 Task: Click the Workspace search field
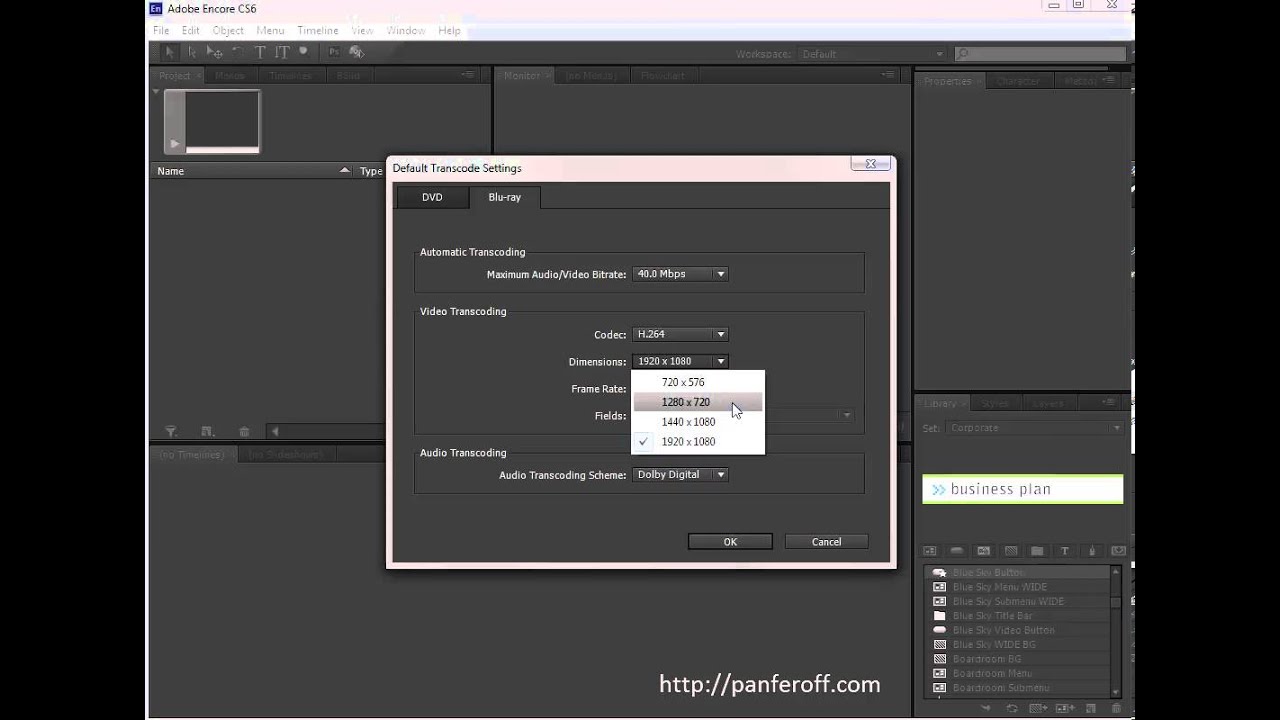pyautogui.click(x=1039, y=54)
